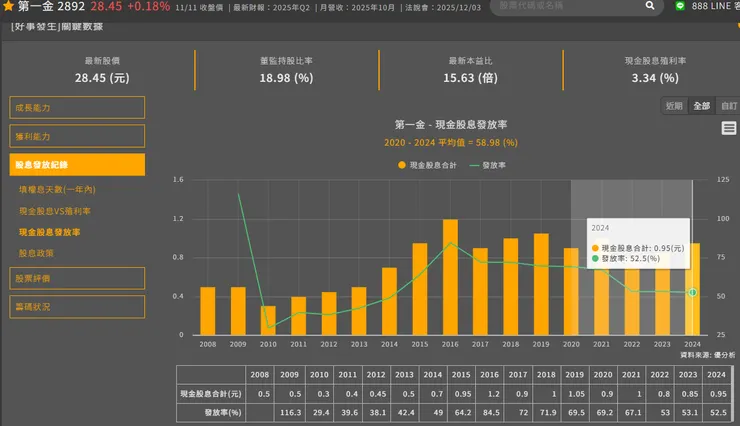740x426 pixels.
Task: Expand the 籌碼狀況 section
Action: [77, 307]
